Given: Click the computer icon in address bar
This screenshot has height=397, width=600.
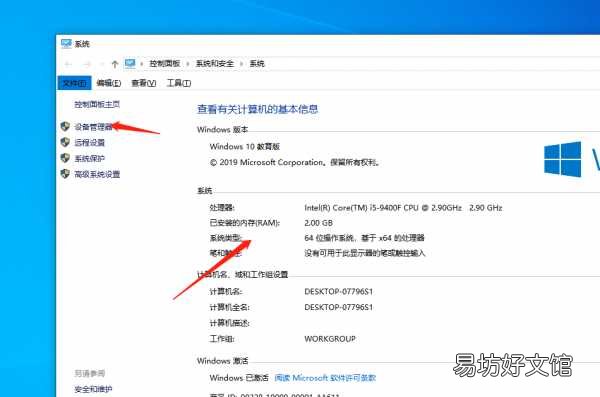Looking at the screenshot, I should point(130,63).
